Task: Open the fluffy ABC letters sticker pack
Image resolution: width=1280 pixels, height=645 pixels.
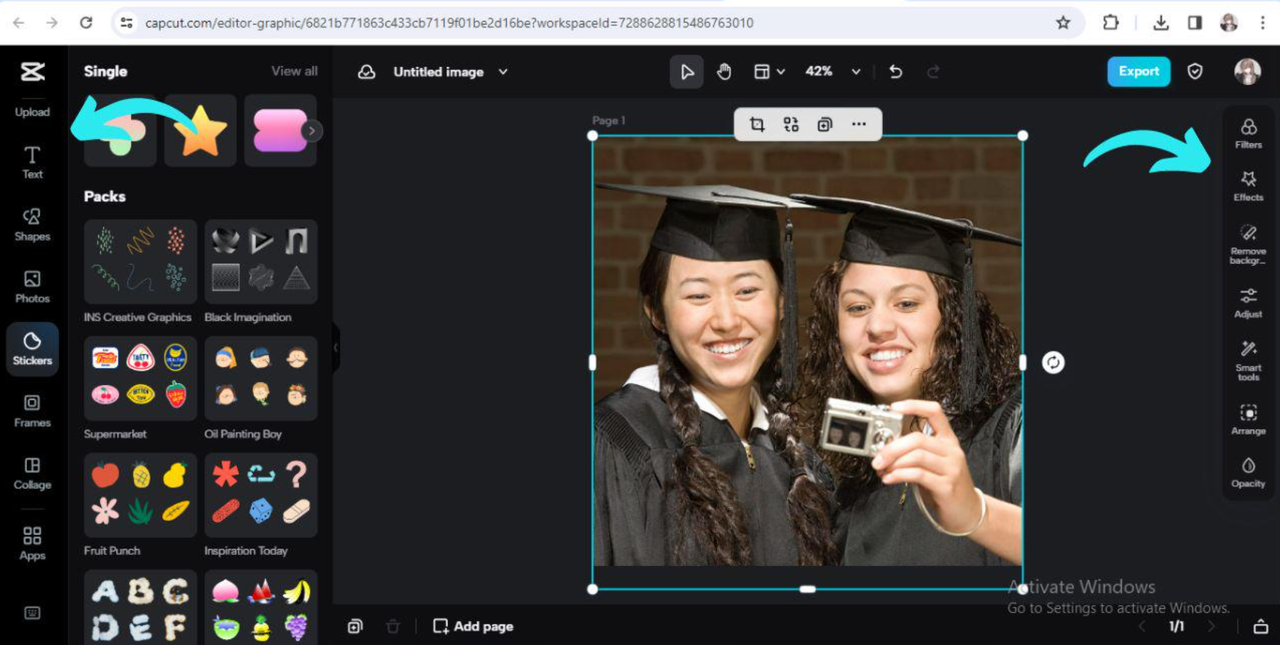Action: [x=140, y=607]
